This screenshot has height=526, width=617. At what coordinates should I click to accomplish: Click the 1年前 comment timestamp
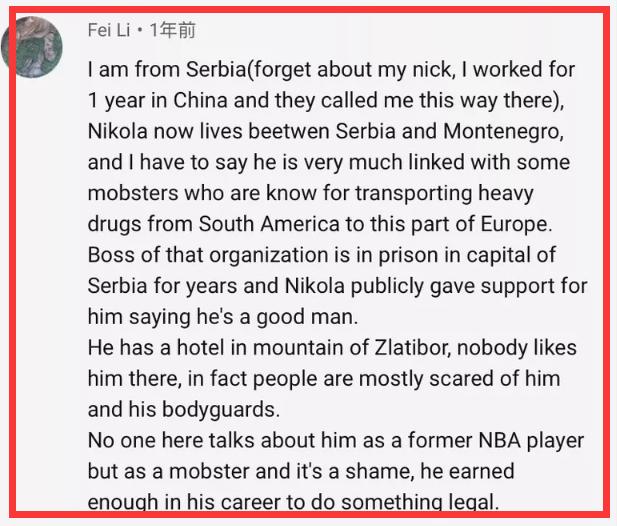point(172,31)
